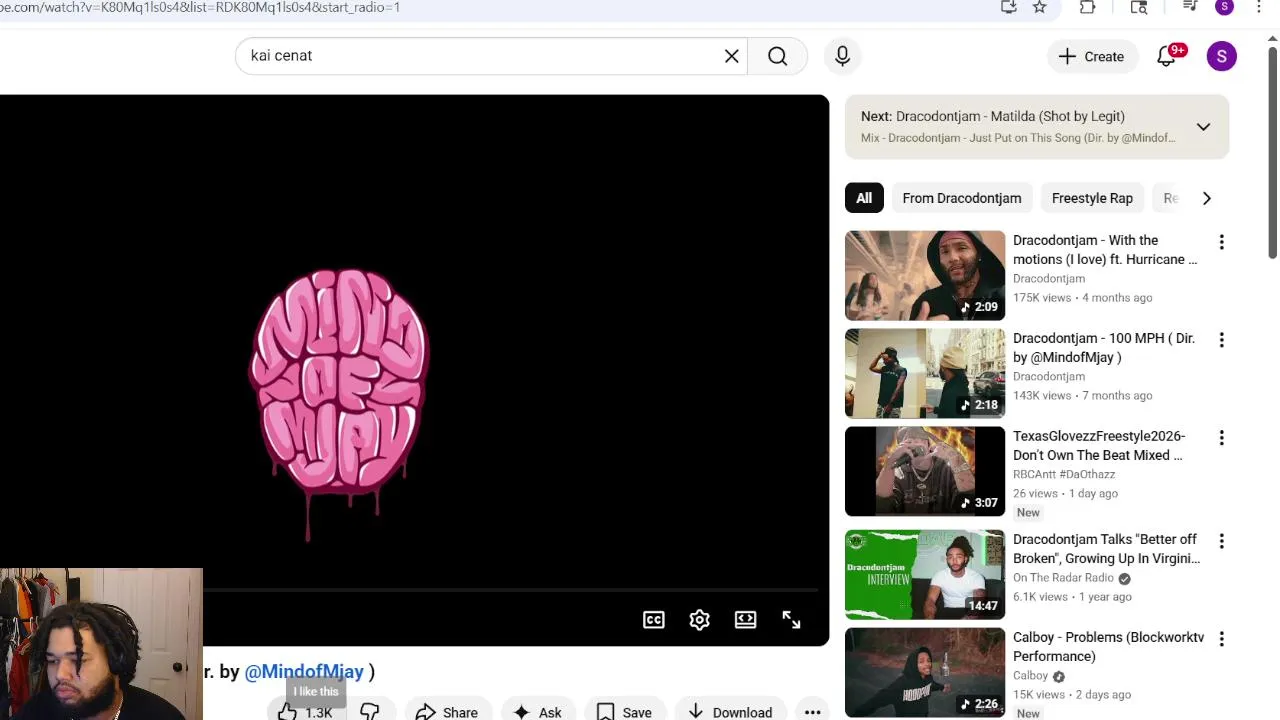The height and width of the screenshot is (720, 1280).
Task: Click the Download button
Action: (730, 712)
